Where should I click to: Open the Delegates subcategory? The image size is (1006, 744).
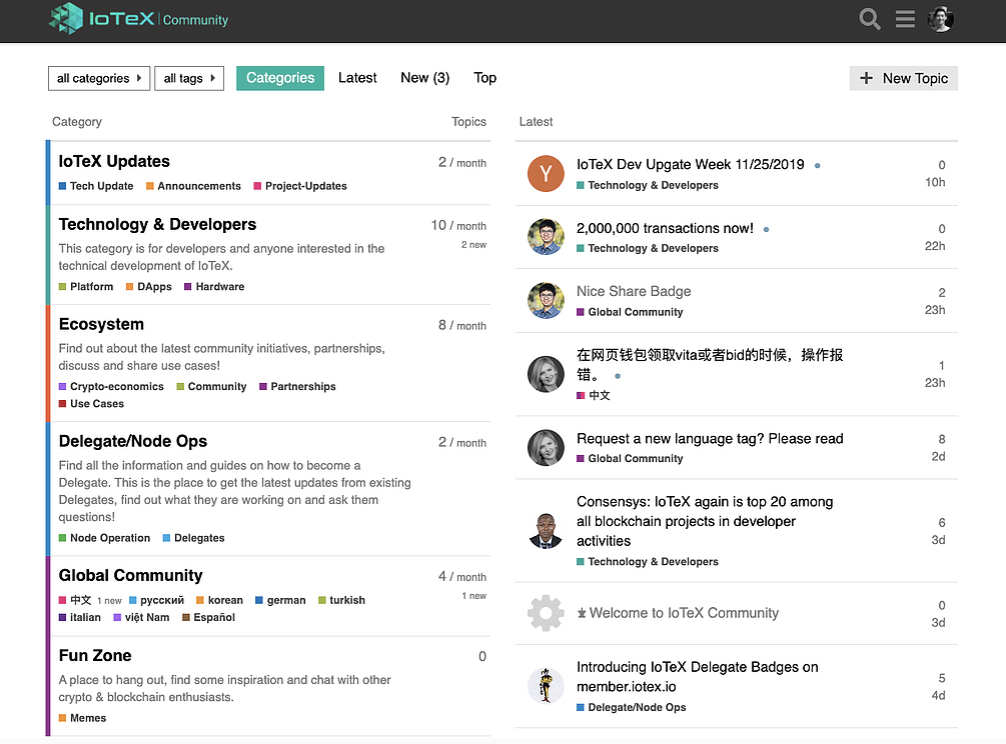pos(194,538)
